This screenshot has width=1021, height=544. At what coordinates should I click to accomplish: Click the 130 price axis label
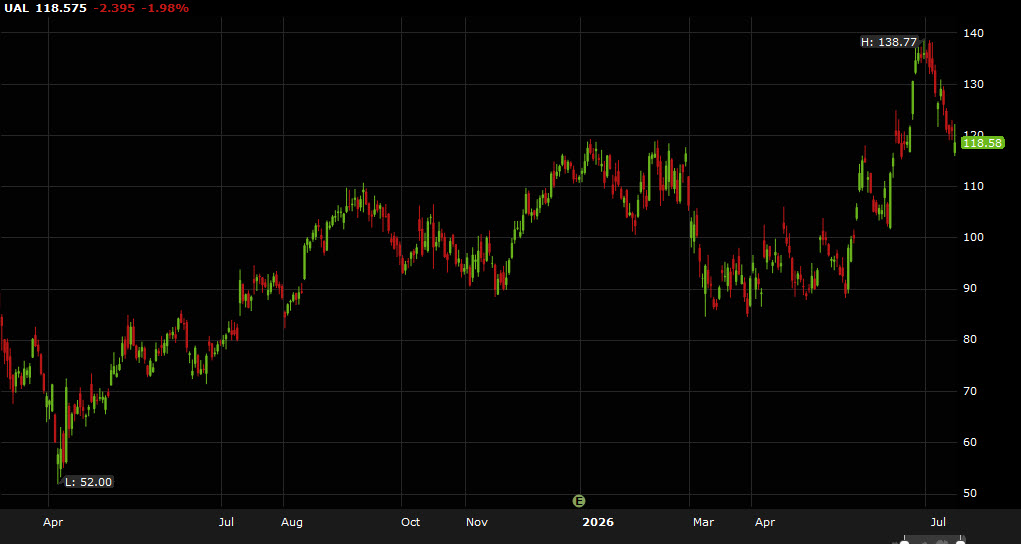pyautogui.click(x=974, y=84)
